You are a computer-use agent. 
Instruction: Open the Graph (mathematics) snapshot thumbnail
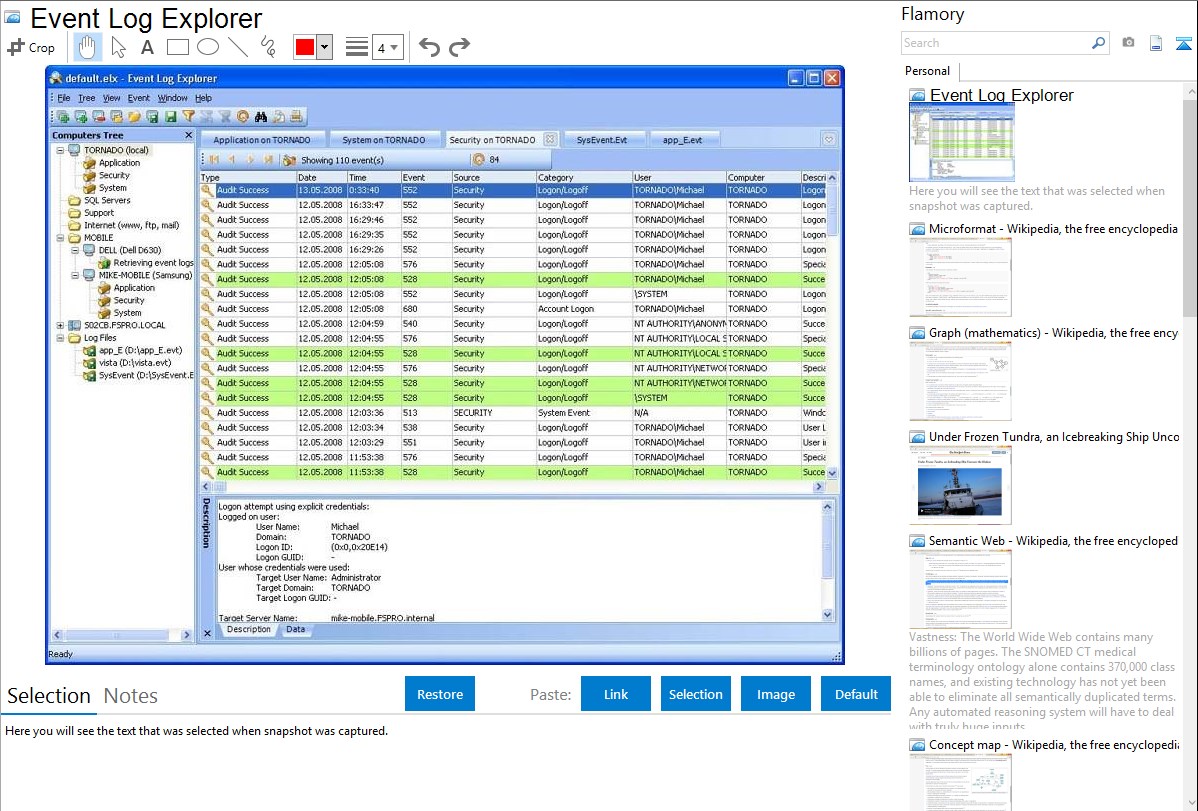point(960,381)
